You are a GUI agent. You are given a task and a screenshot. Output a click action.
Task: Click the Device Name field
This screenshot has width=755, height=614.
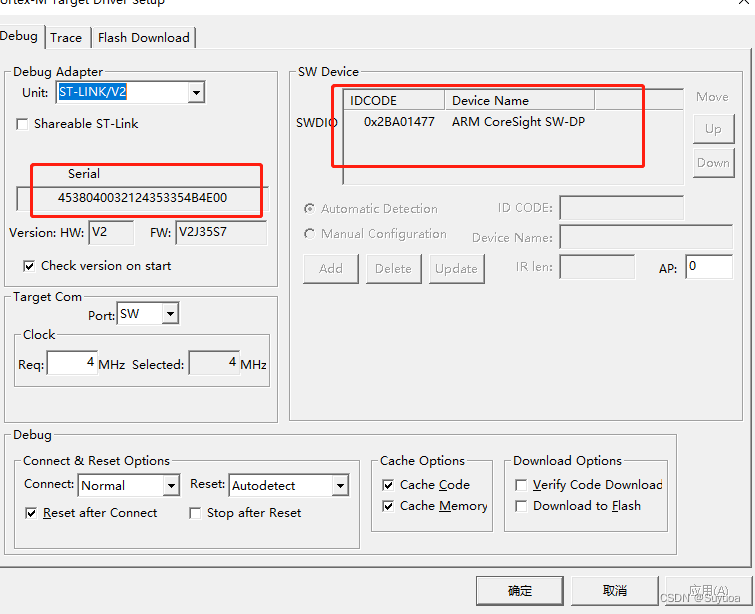646,237
